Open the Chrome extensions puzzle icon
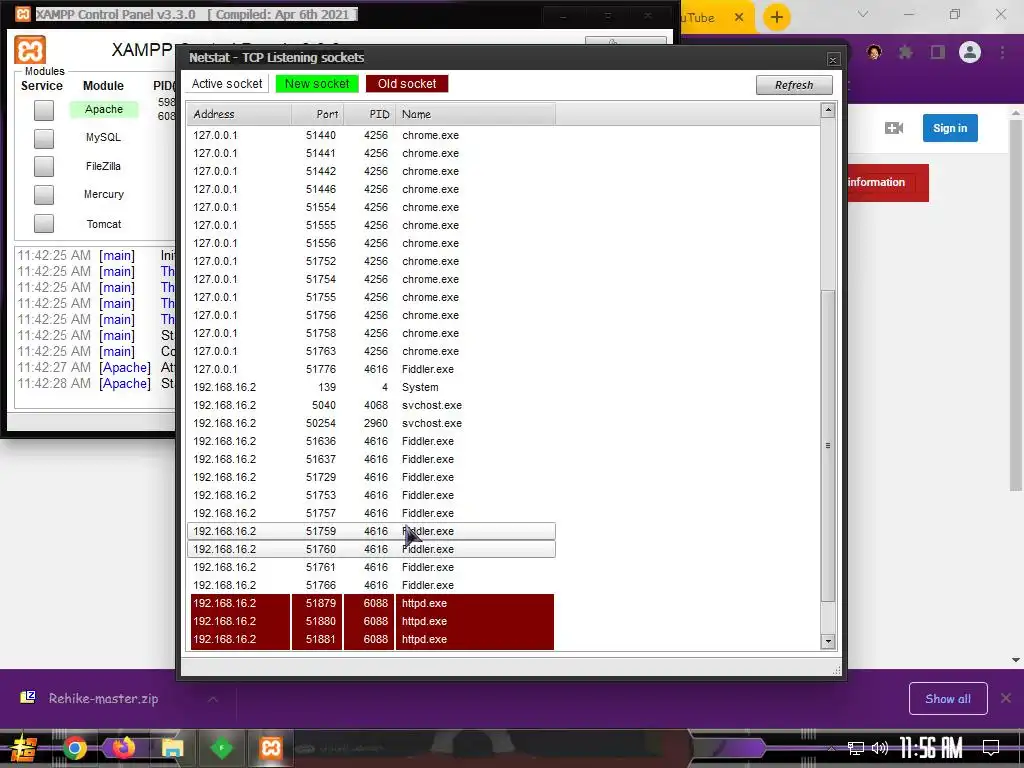This screenshot has height=768, width=1024. tap(906, 52)
